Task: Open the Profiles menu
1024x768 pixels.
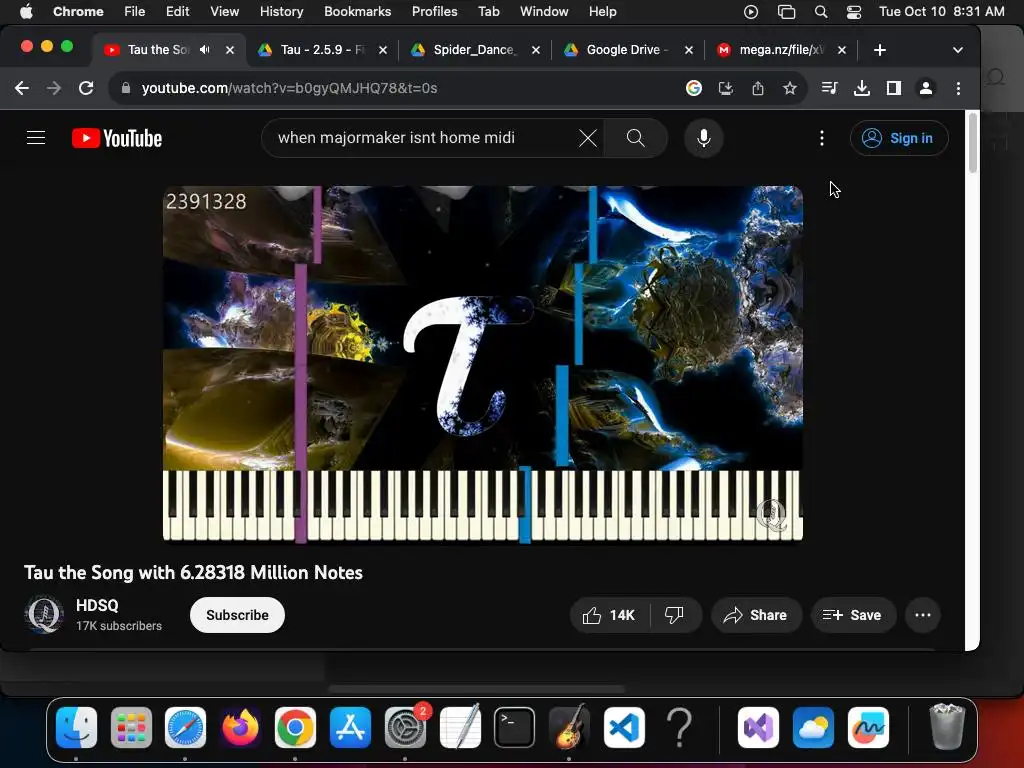Action: pyautogui.click(x=434, y=11)
